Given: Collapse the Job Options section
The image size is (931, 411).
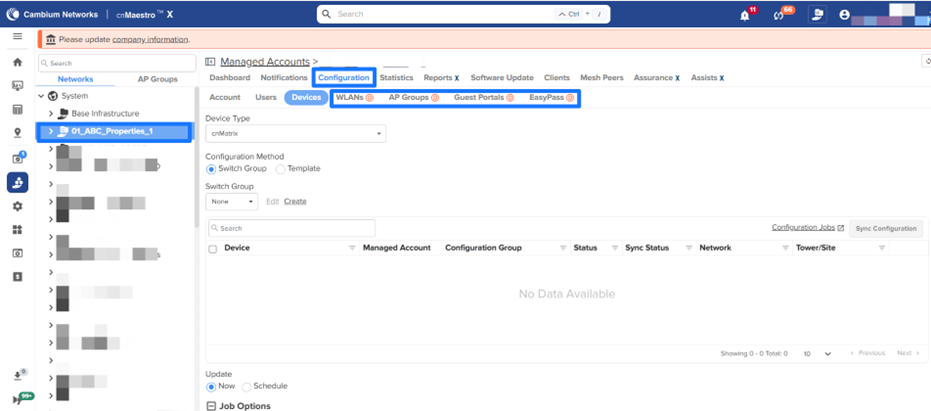Looking at the screenshot, I should click(211, 405).
